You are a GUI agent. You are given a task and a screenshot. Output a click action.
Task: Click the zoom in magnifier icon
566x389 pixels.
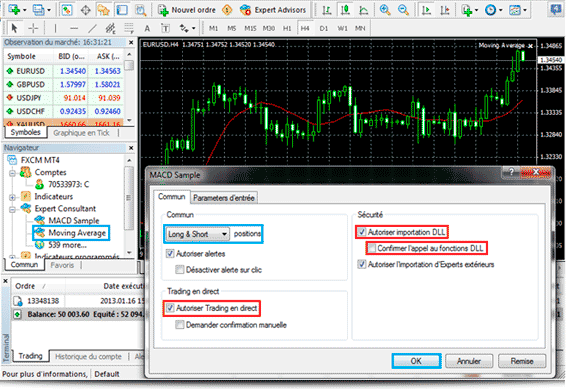click(x=385, y=10)
